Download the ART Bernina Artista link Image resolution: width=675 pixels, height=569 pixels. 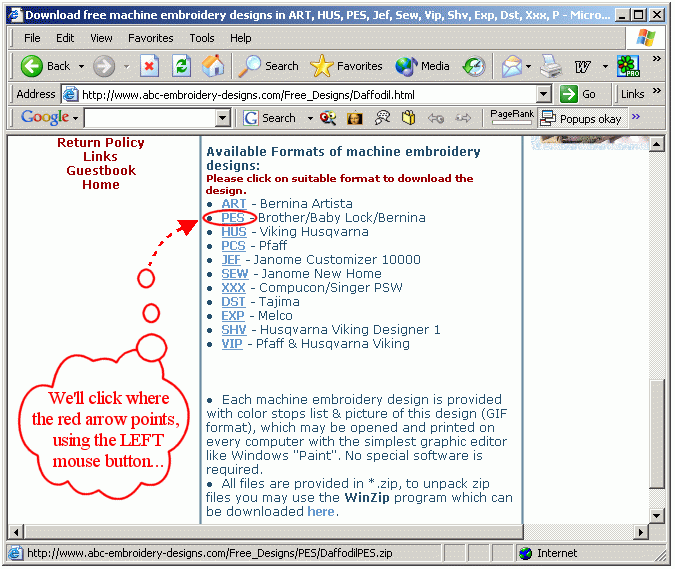234,204
